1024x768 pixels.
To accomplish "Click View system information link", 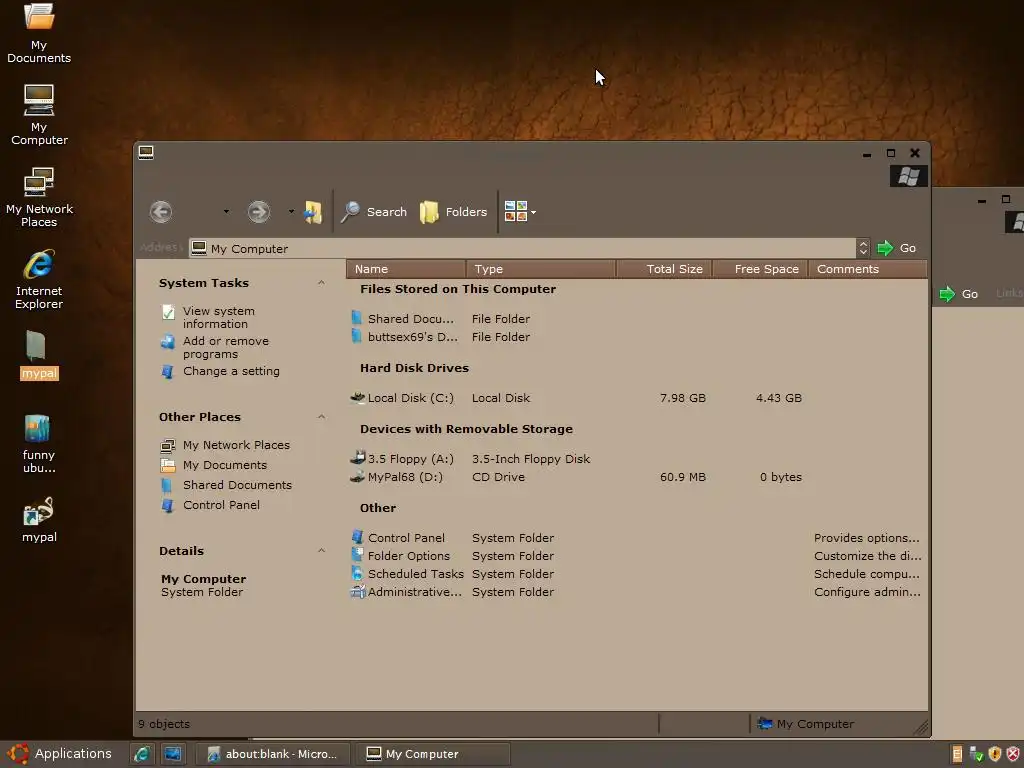I will coord(219,317).
